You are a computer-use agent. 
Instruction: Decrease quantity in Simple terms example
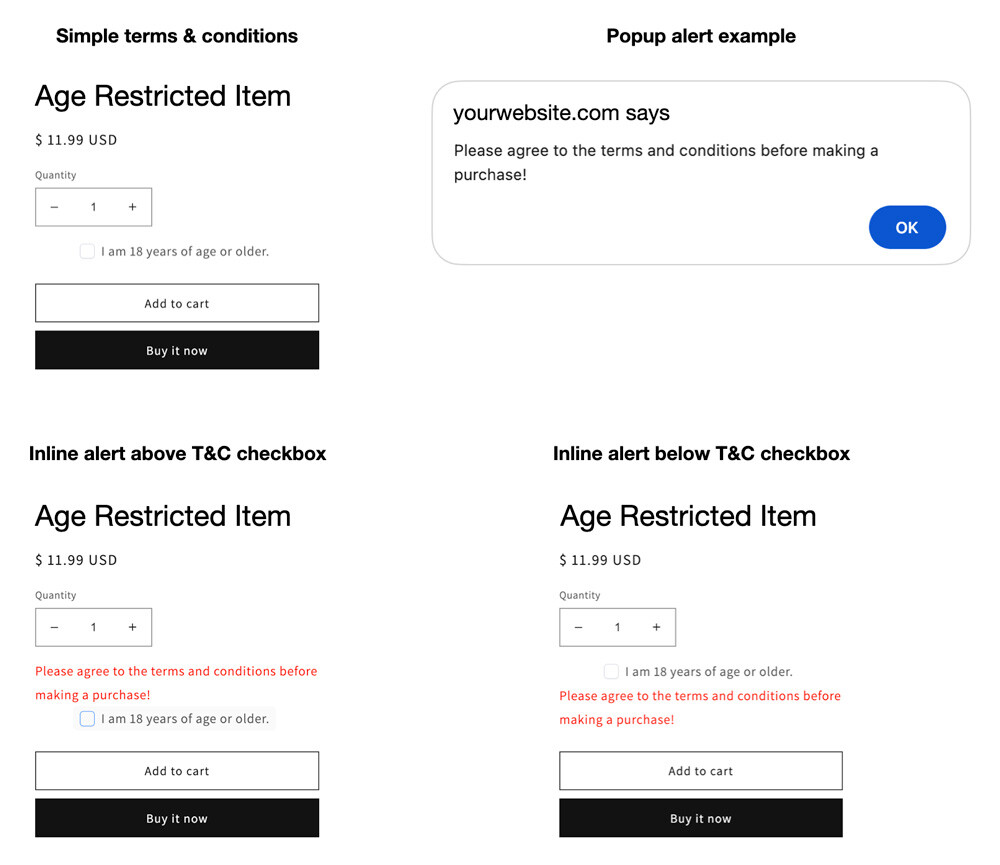tap(54, 207)
